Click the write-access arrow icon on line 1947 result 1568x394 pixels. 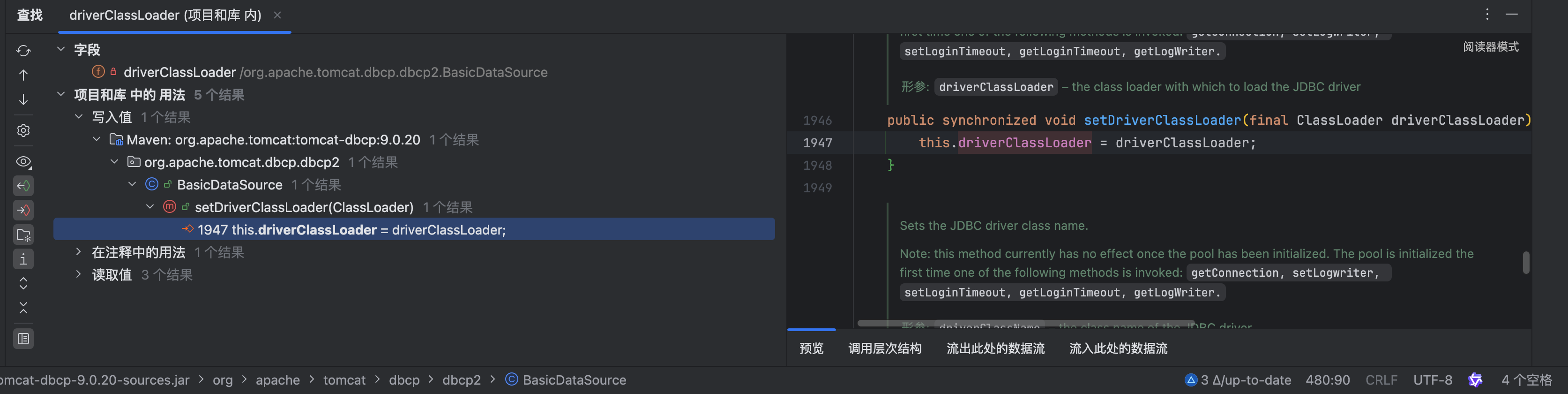(187, 229)
